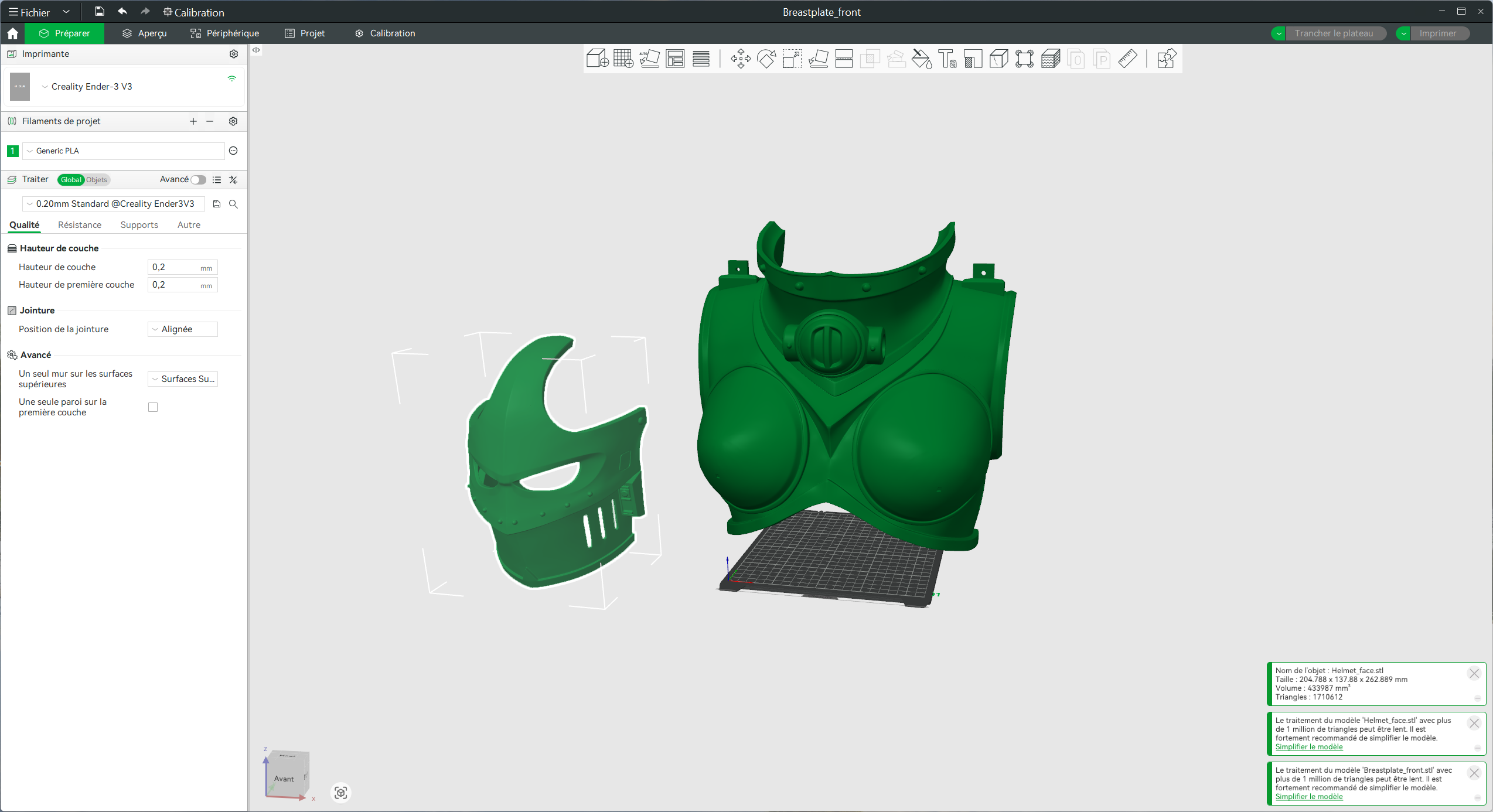
Task: Select the Measure ruler tool
Action: click(x=1128, y=59)
